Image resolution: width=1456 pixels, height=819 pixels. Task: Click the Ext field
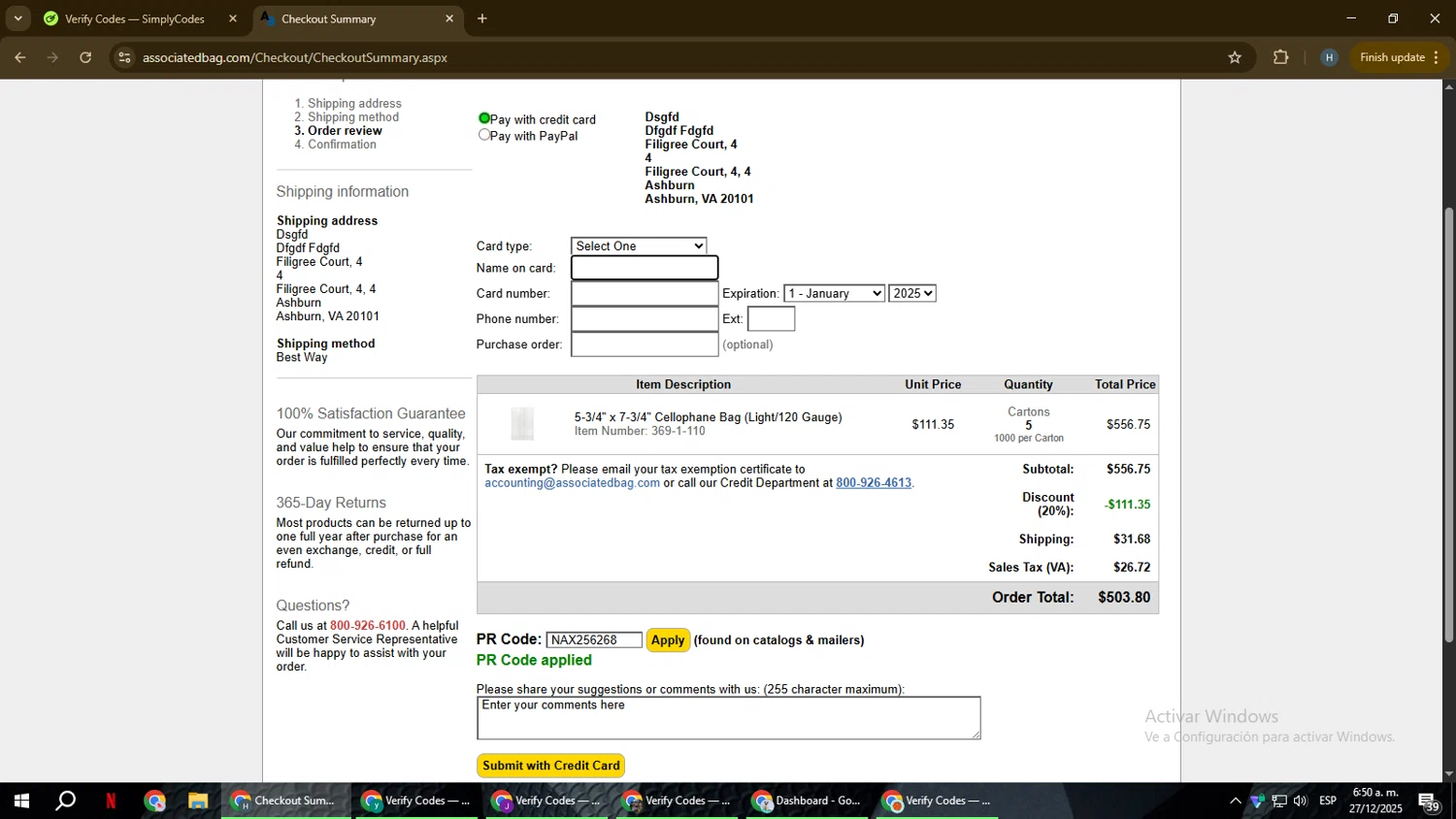(772, 318)
